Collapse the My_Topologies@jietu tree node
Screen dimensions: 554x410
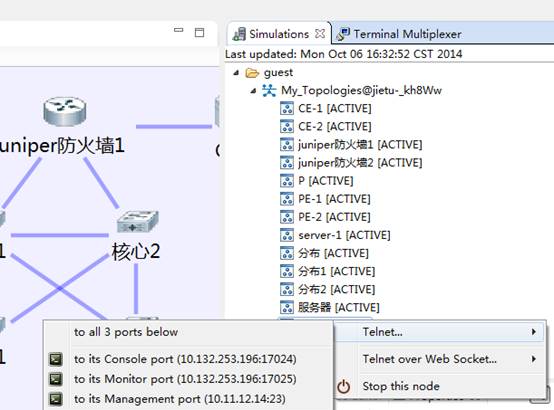pos(253,91)
